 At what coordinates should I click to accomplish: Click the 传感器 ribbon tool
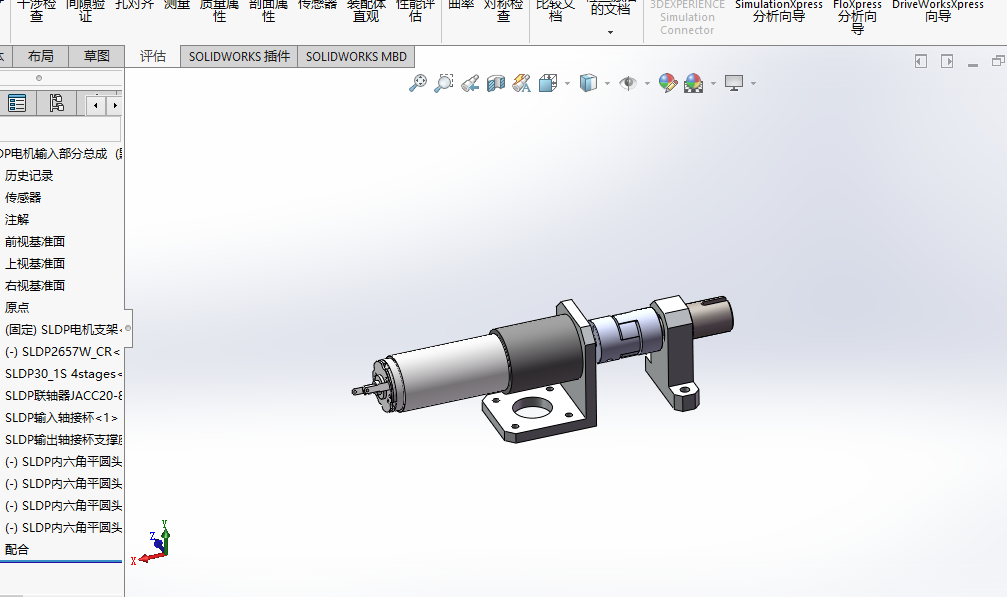pos(317,4)
